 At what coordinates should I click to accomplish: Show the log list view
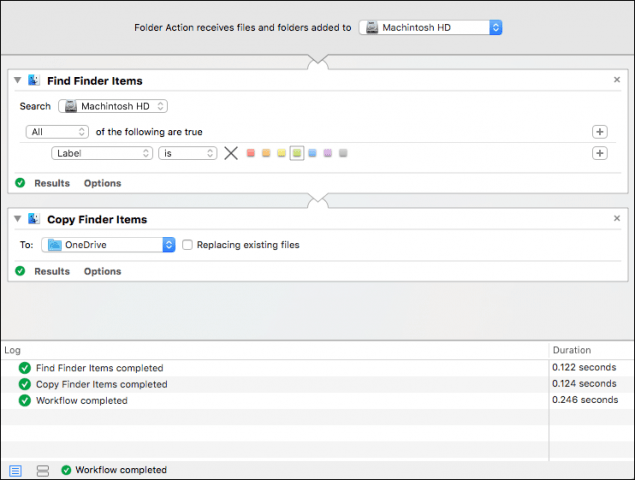(15, 470)
